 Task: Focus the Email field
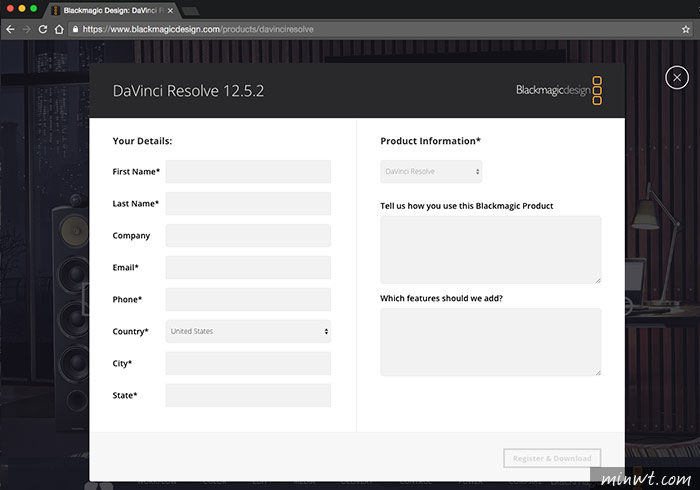click(248, 267)
